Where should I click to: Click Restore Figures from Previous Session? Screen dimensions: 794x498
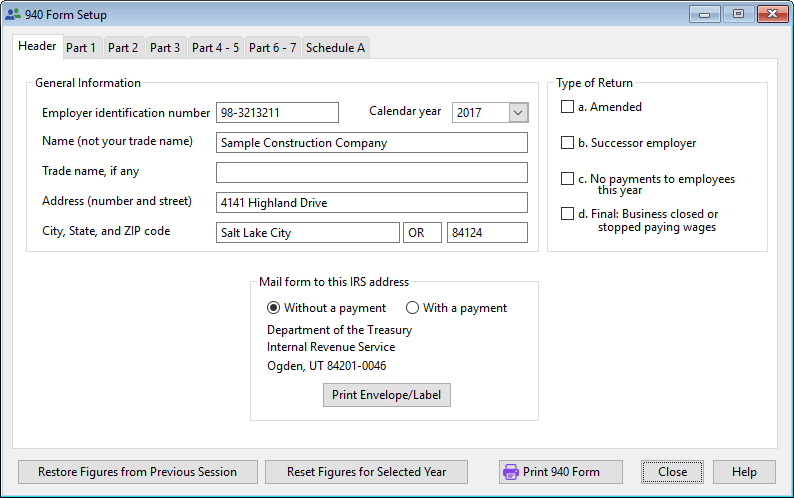click(x=137, y=472)
